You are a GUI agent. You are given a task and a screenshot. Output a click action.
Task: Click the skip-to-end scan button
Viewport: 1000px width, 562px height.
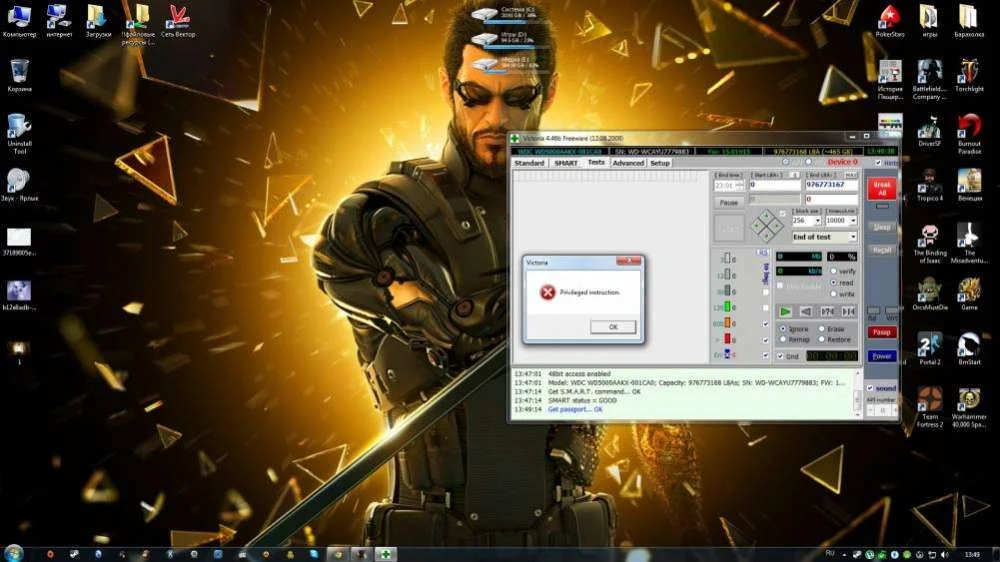pyautogui.click(x=848, y=311)
